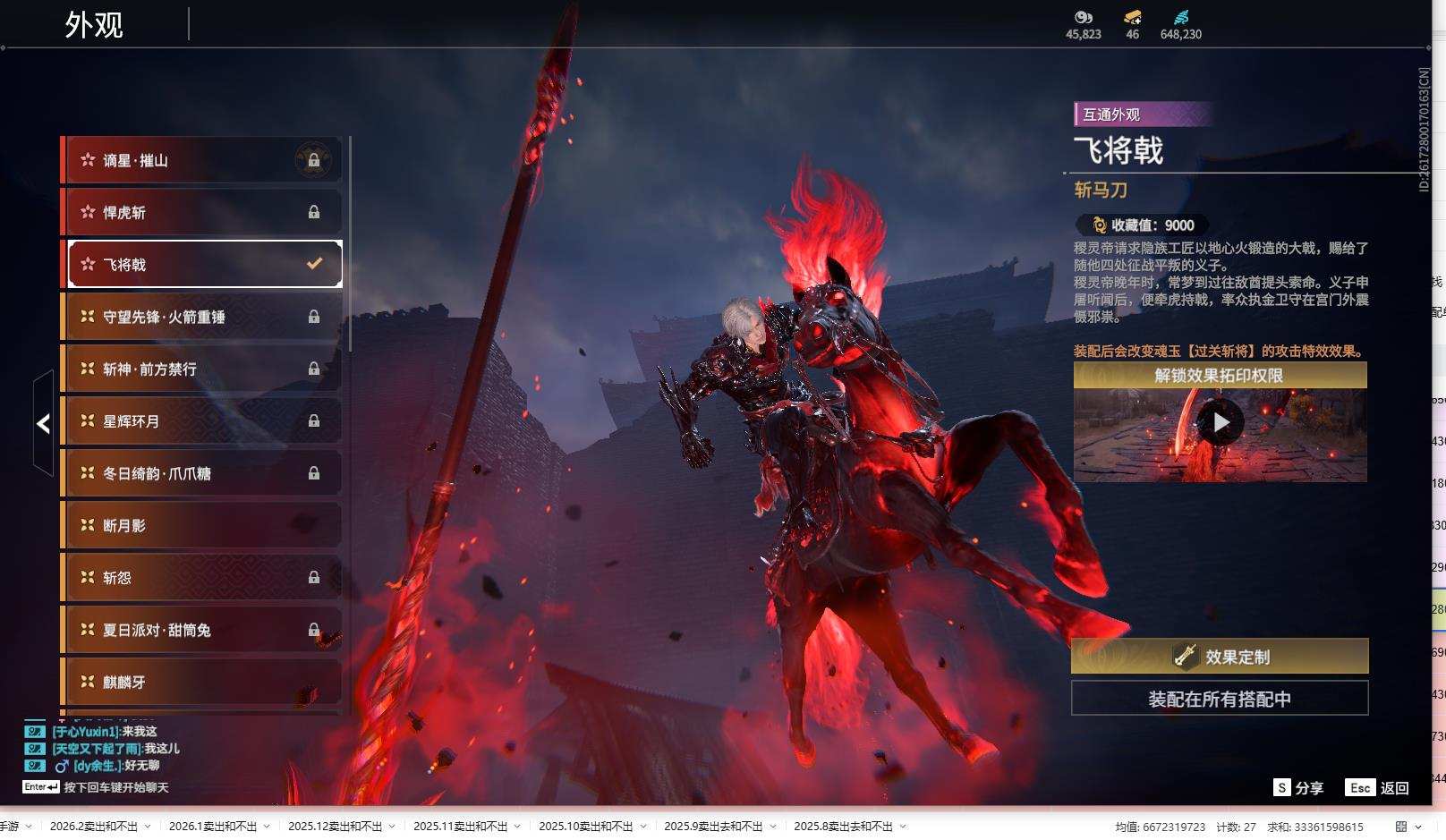The image size is (1446, 840).
Task: Select the 断月影 skin
Action: [201, 525]
